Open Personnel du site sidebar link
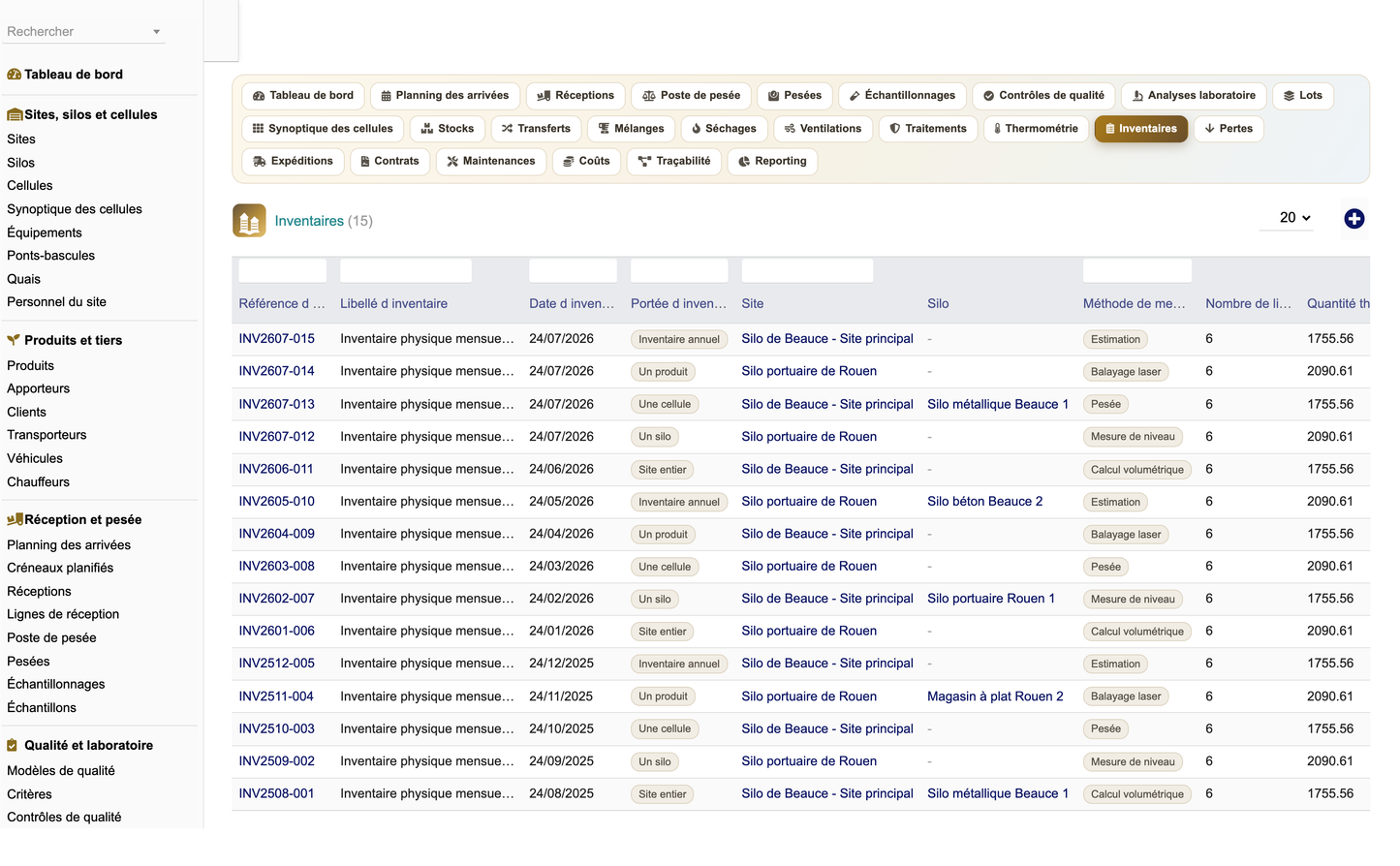 [56, 302]
